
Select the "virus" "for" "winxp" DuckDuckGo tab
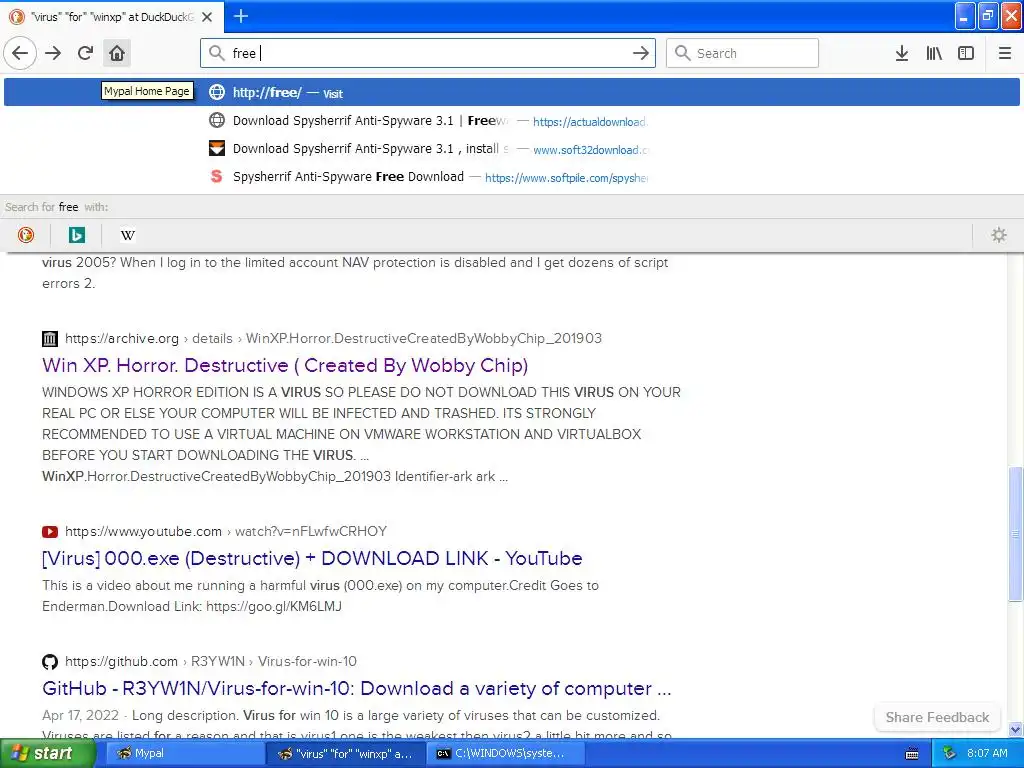point(112,17)
